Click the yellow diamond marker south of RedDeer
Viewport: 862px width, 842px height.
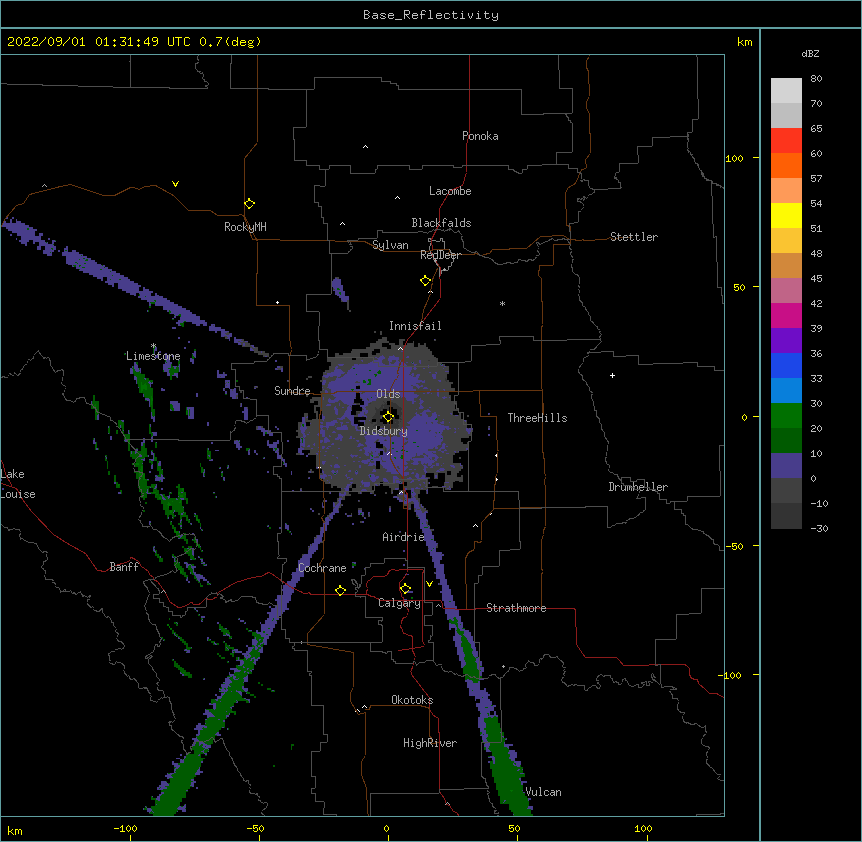pyautogui.click(x=425, y=280)
